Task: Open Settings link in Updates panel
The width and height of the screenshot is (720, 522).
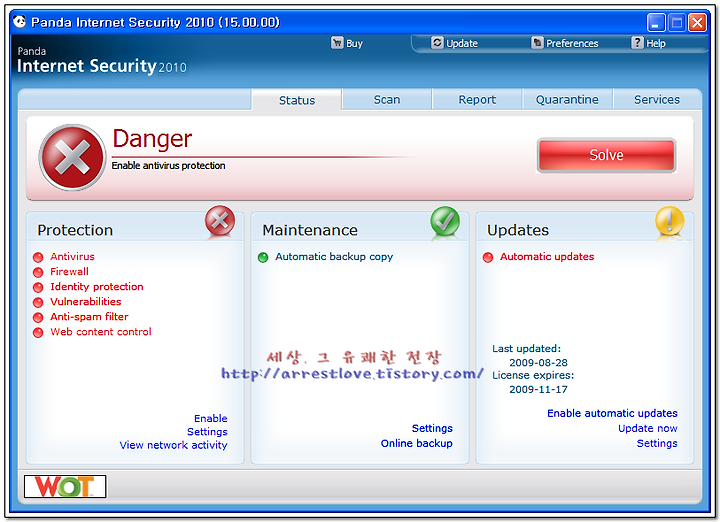Action: point(657,443)
